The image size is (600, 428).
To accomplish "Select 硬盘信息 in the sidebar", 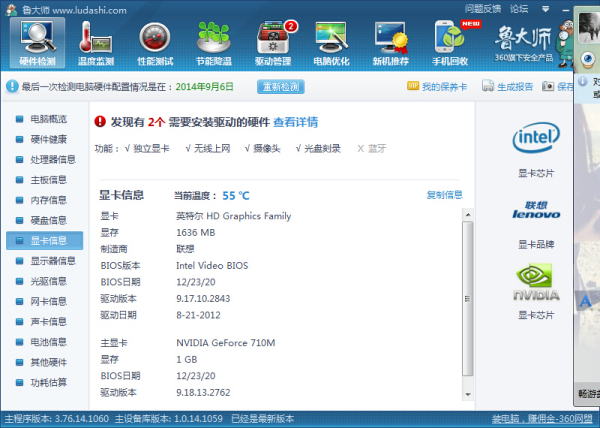I will (x=44, y=220).
